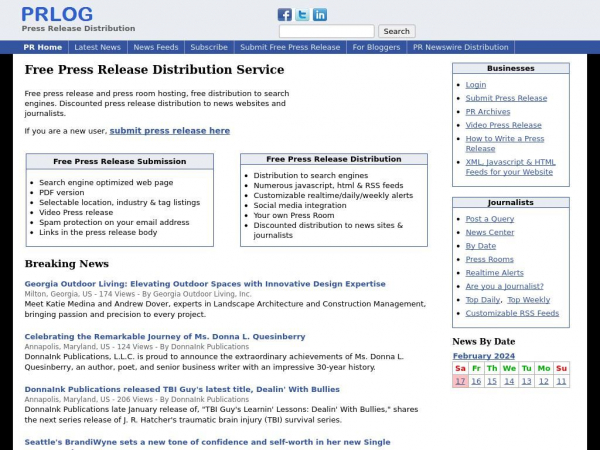
Task: Open Subscribe menu item
Action: coord(209,47)
